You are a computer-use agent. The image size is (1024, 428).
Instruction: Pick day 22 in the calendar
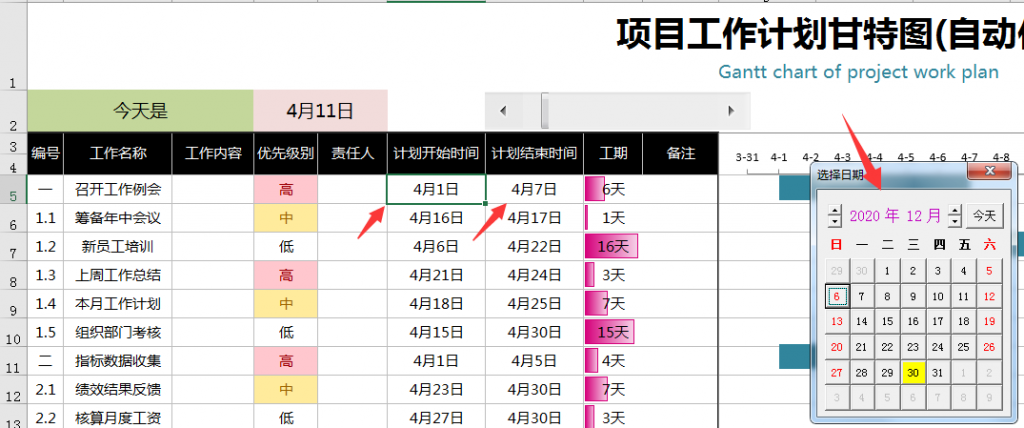coord(888,347)
